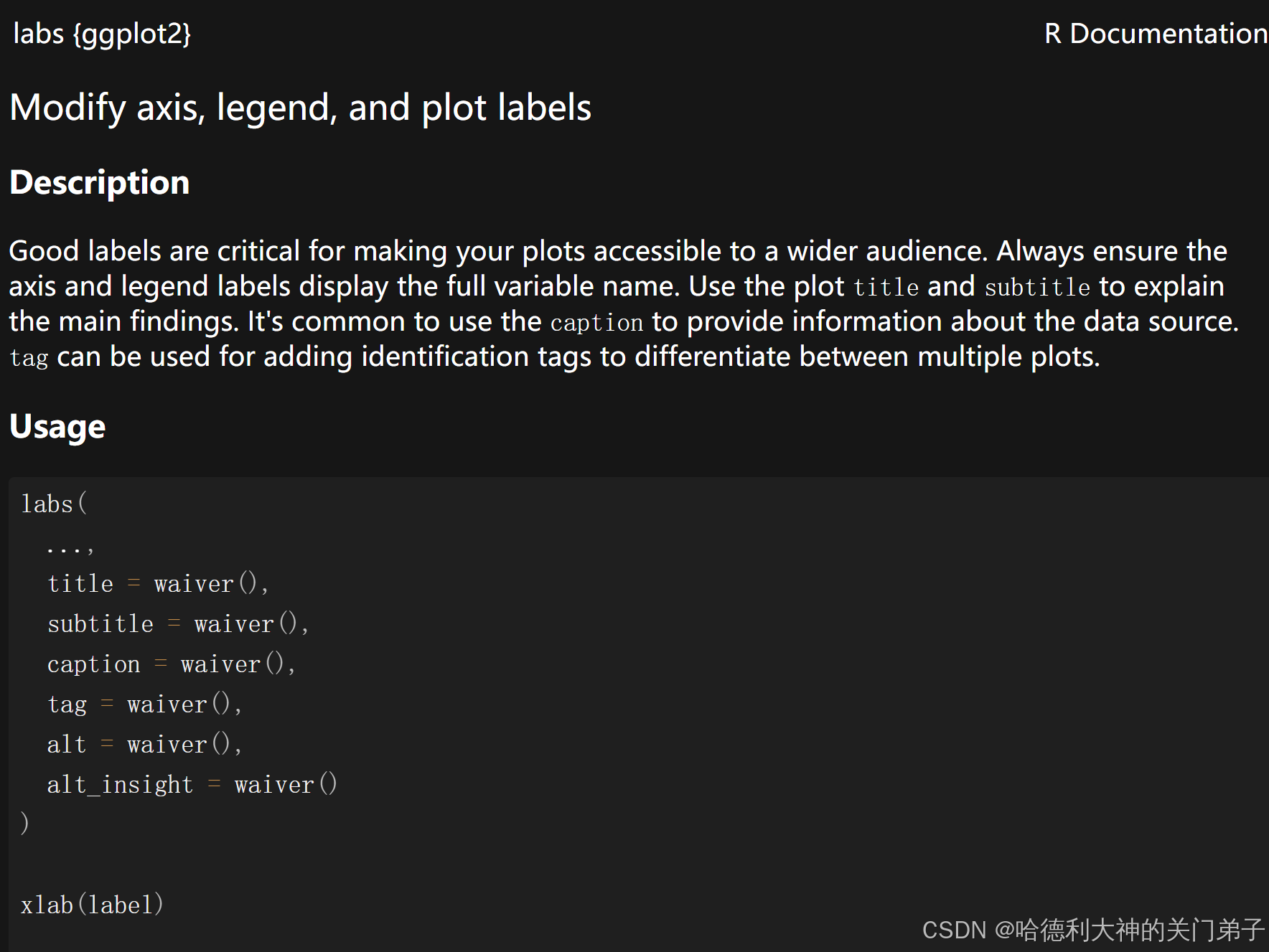Click the CSDN watermark text
Screen dimensions: 1269x952
tap(1093, 930)
